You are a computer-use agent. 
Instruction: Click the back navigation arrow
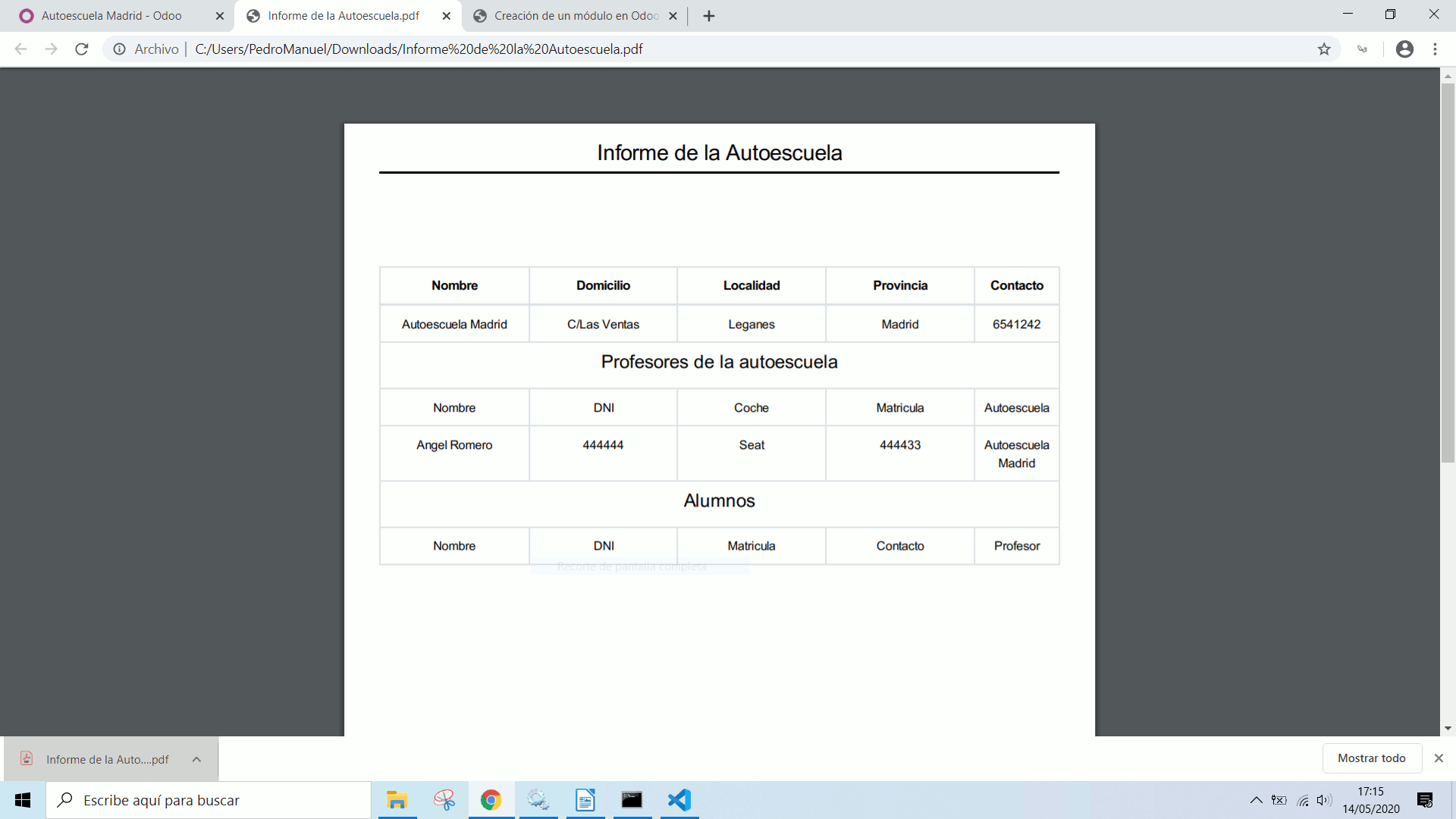[20, 49]
